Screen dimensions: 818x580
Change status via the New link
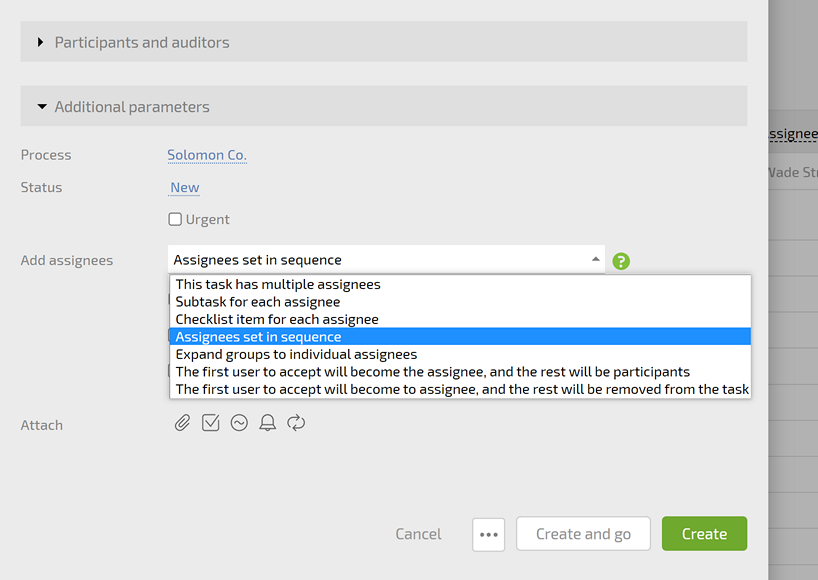pyautogui.click(x=185, y=188)
